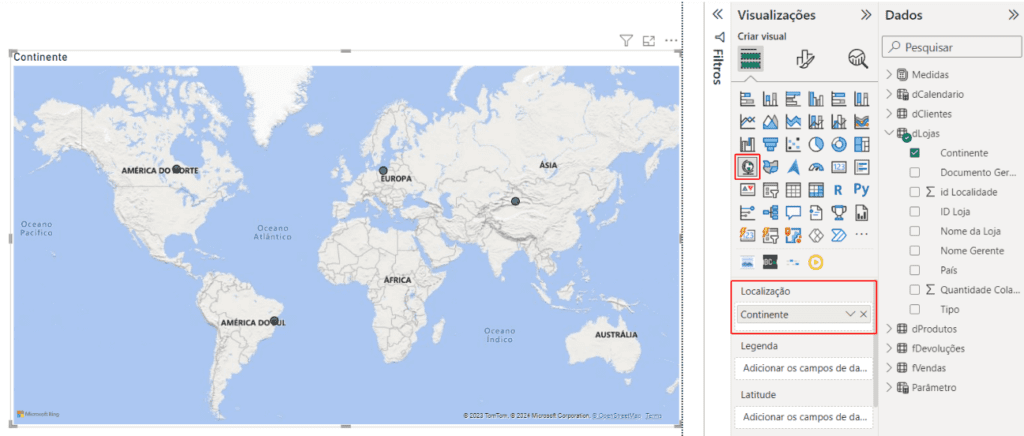Expand the fVendas table

[889, 367]
